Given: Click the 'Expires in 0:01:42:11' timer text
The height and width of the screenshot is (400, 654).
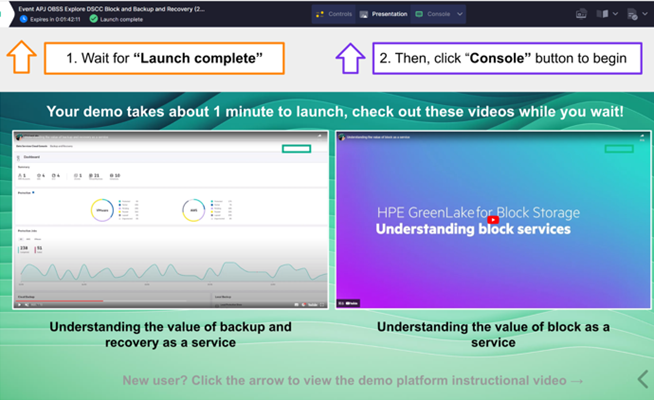Looking at the screenshot, I should point(55,19).
